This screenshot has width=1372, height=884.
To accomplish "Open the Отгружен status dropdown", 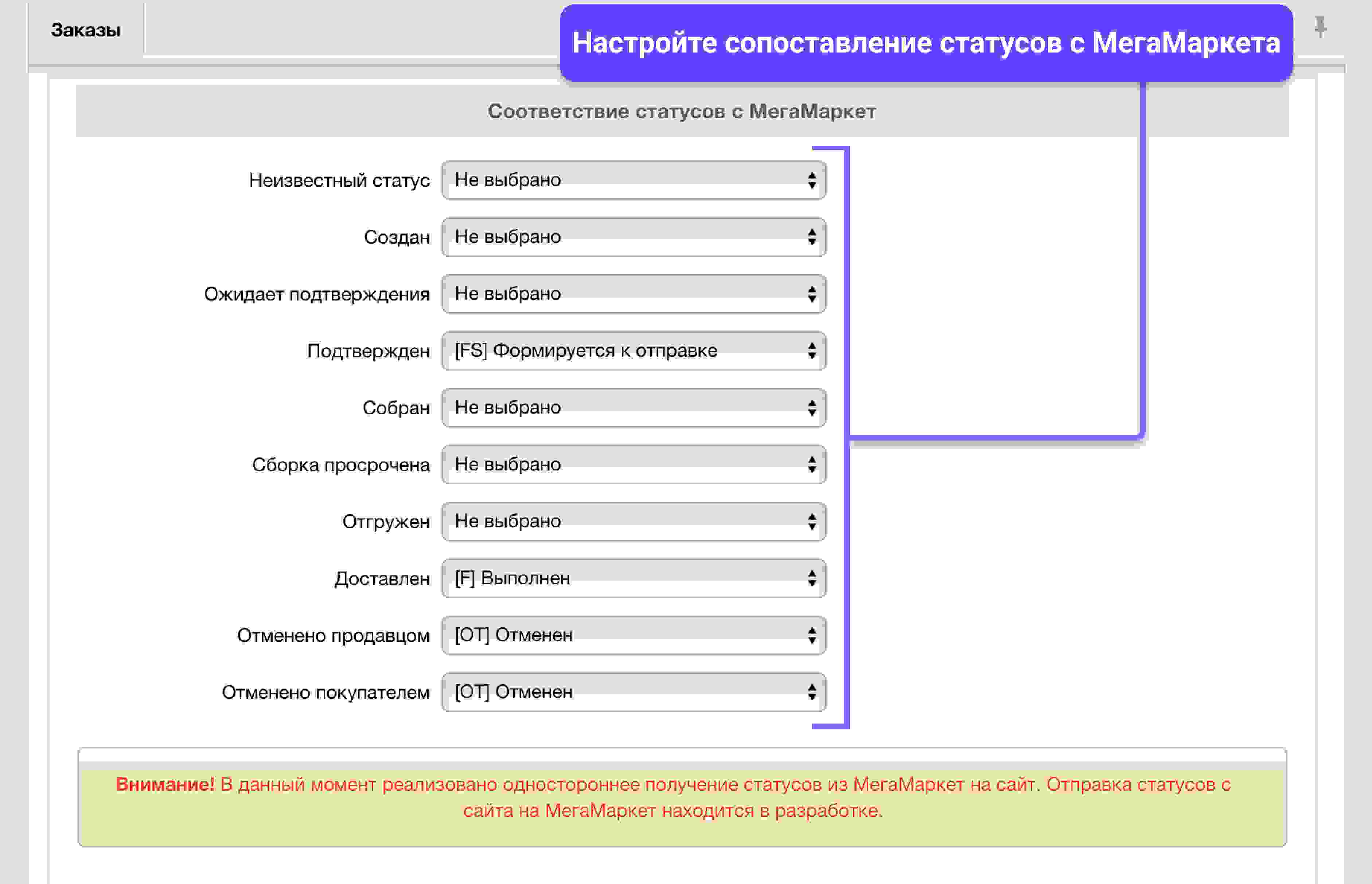I will pos(634,521).
